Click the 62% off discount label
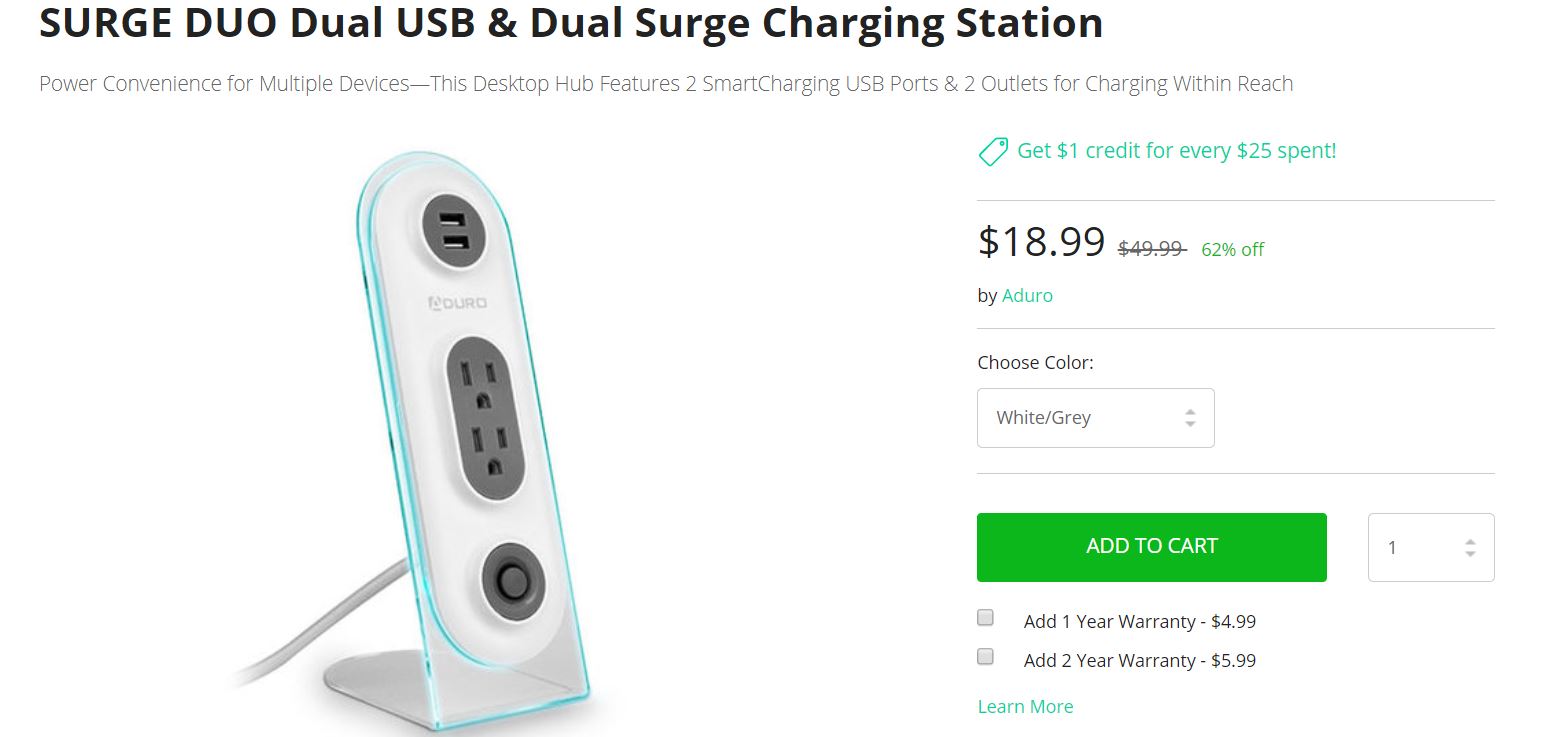The height and width of the screenshot is (737, 1547). [x=1232, y=250]
